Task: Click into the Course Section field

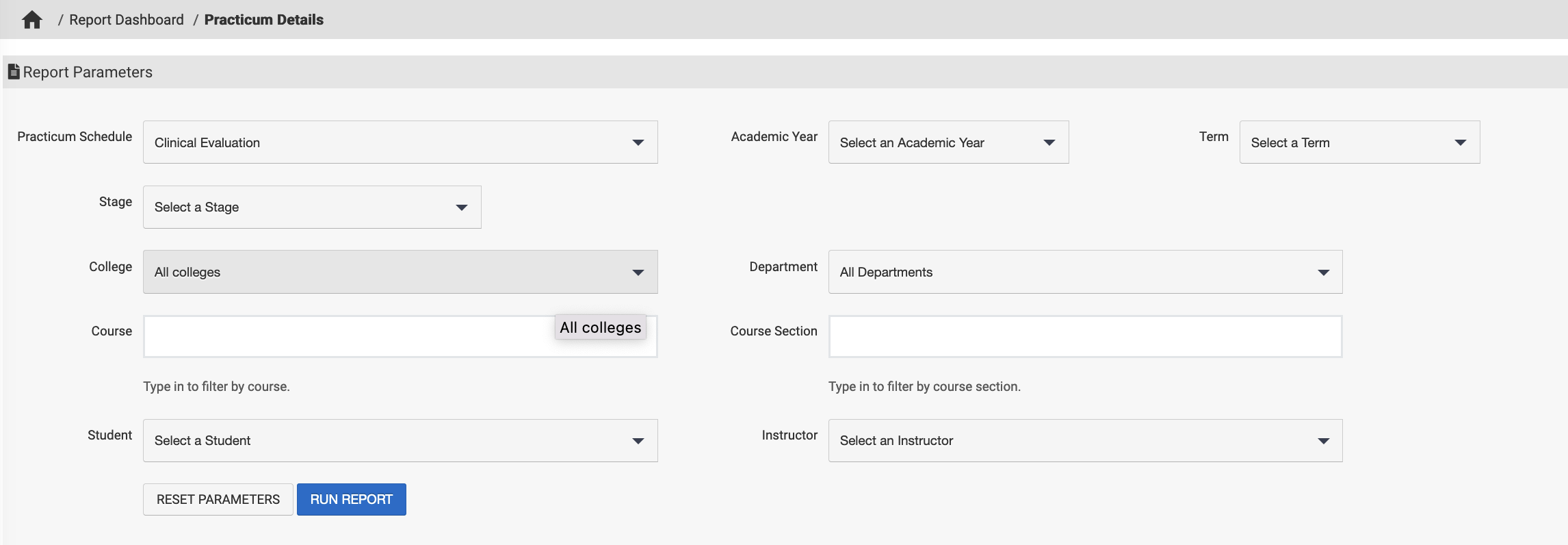Action: 1084,337
